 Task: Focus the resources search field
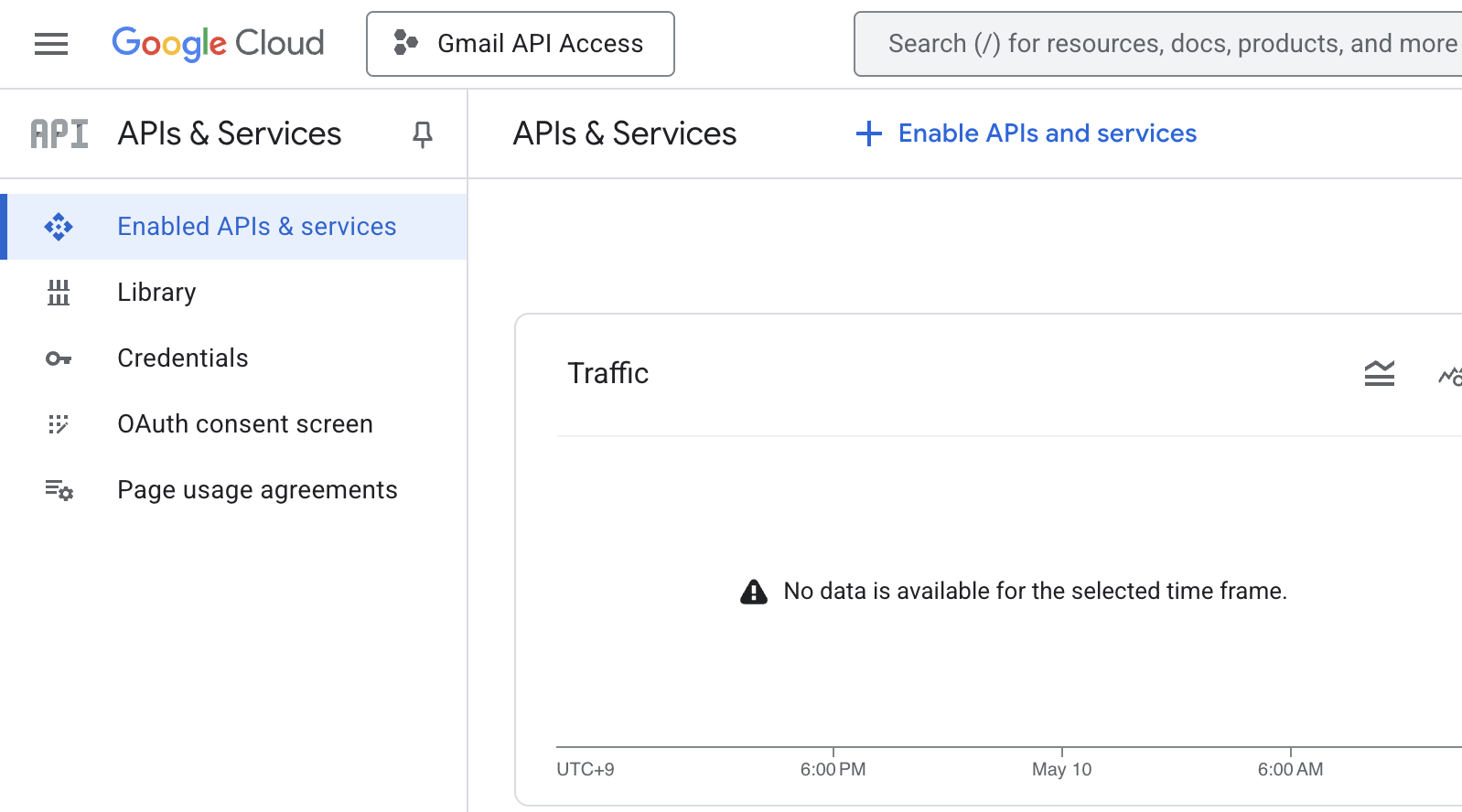coord(1158,44)
